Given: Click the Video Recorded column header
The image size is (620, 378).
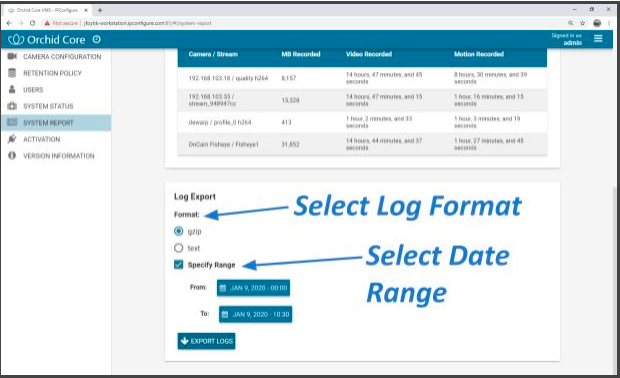Looking at the screenshot, I should tap(369, 54).
